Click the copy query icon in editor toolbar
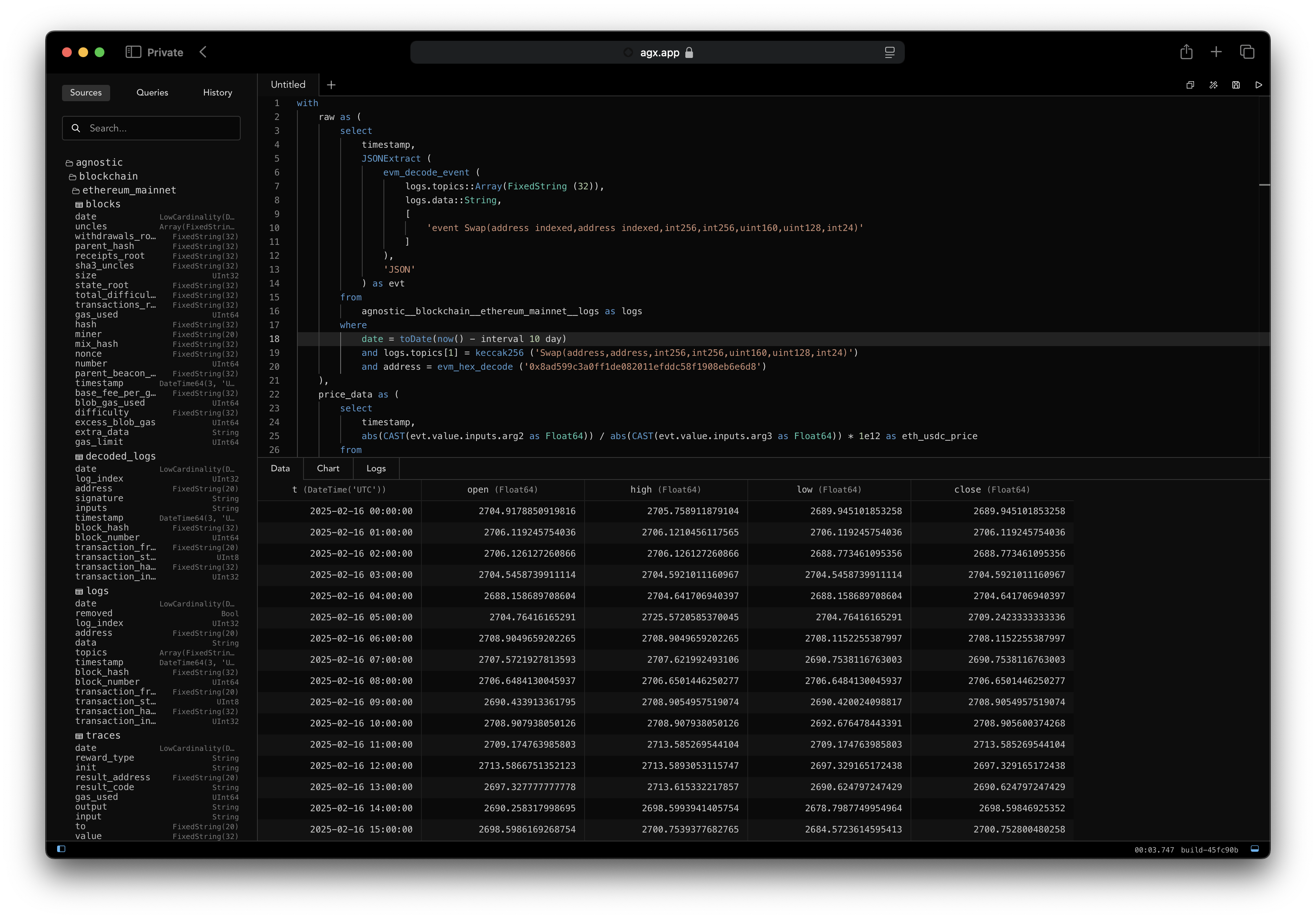Viewport: 1316px width, 919px height. pyautogui.click(x=1190, y=85)
